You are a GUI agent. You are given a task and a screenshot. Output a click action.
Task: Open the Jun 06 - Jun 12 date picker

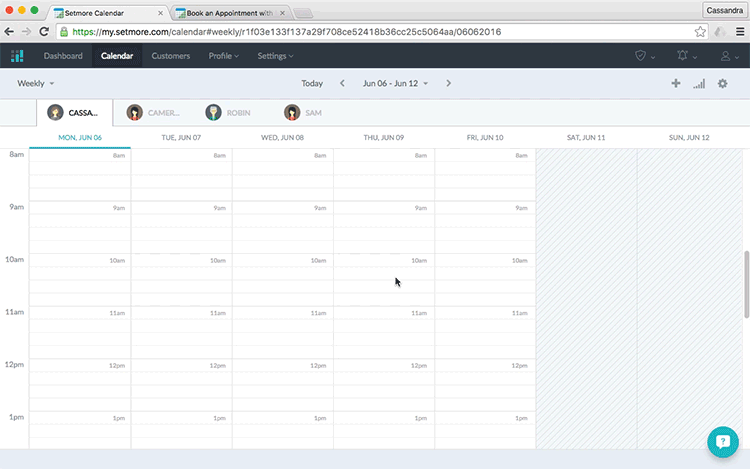pyautogui.click(x=395, y=83)
